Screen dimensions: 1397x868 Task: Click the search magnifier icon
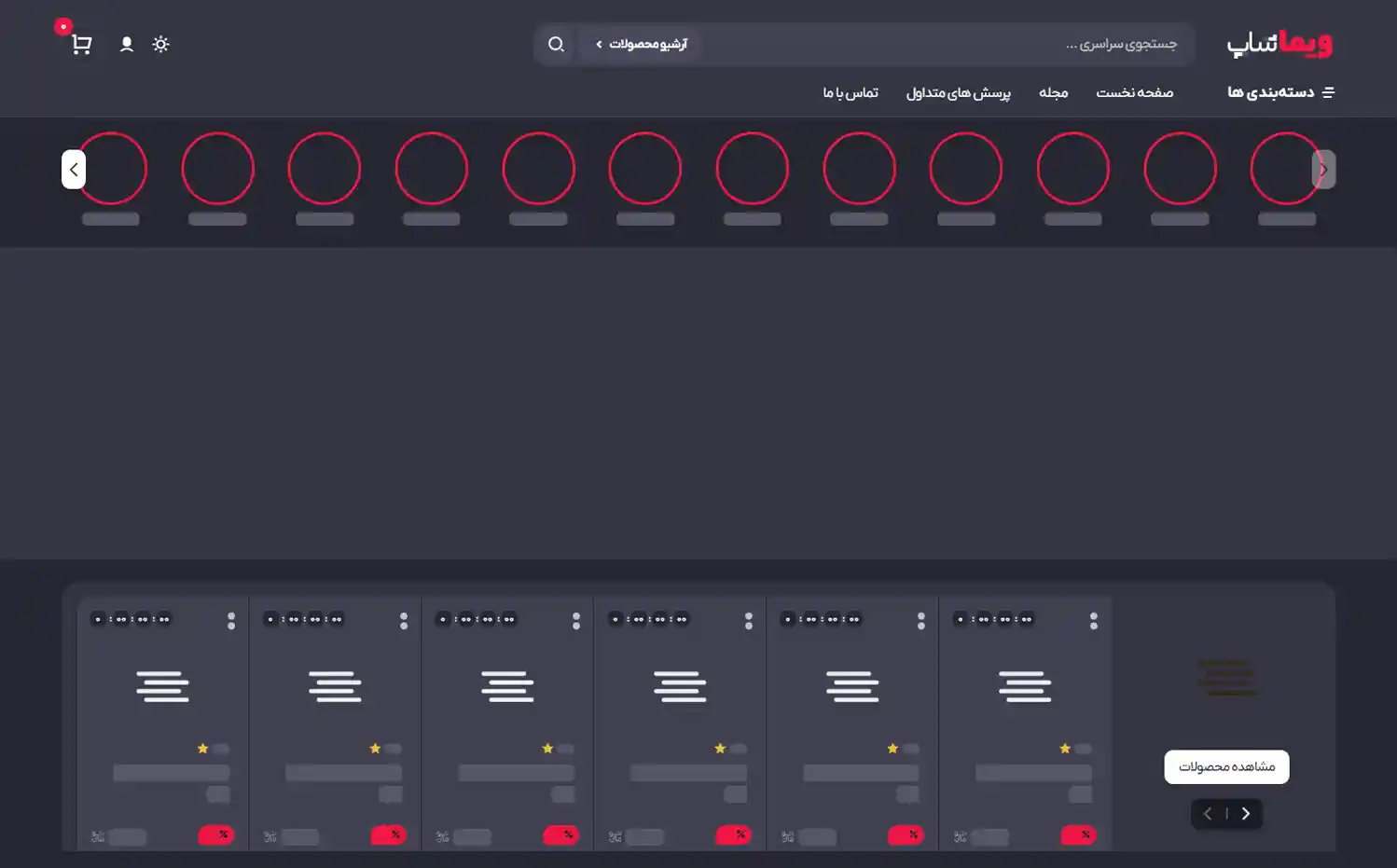pyautogui.click(x=556, y=44)
